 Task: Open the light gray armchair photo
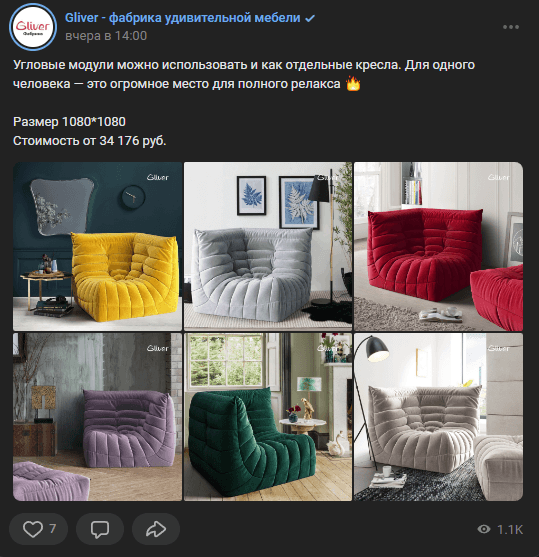[268, 246]
